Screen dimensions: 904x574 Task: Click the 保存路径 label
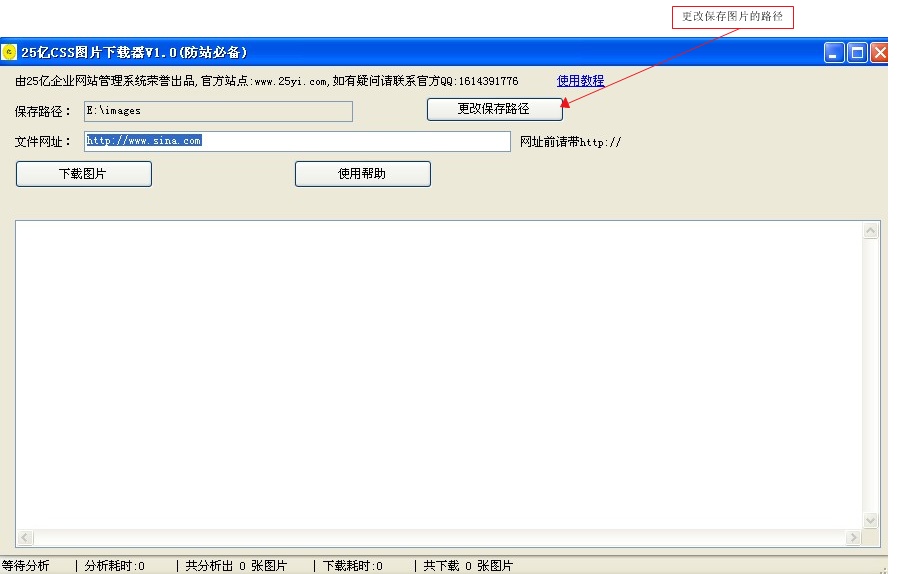pyautogui.click(x=42, y=112)
